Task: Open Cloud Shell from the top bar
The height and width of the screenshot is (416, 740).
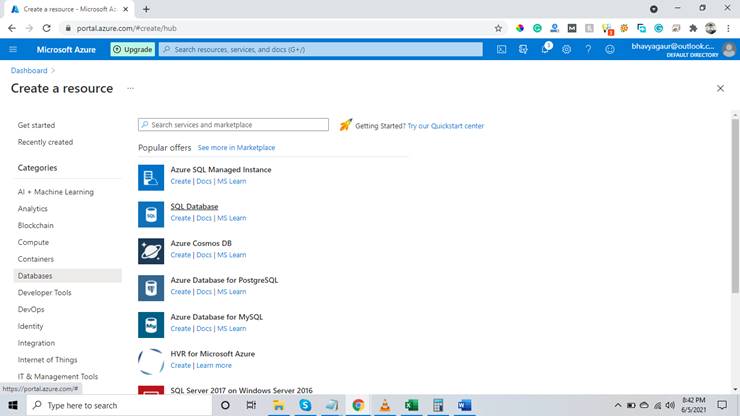Action: (501, 49)
